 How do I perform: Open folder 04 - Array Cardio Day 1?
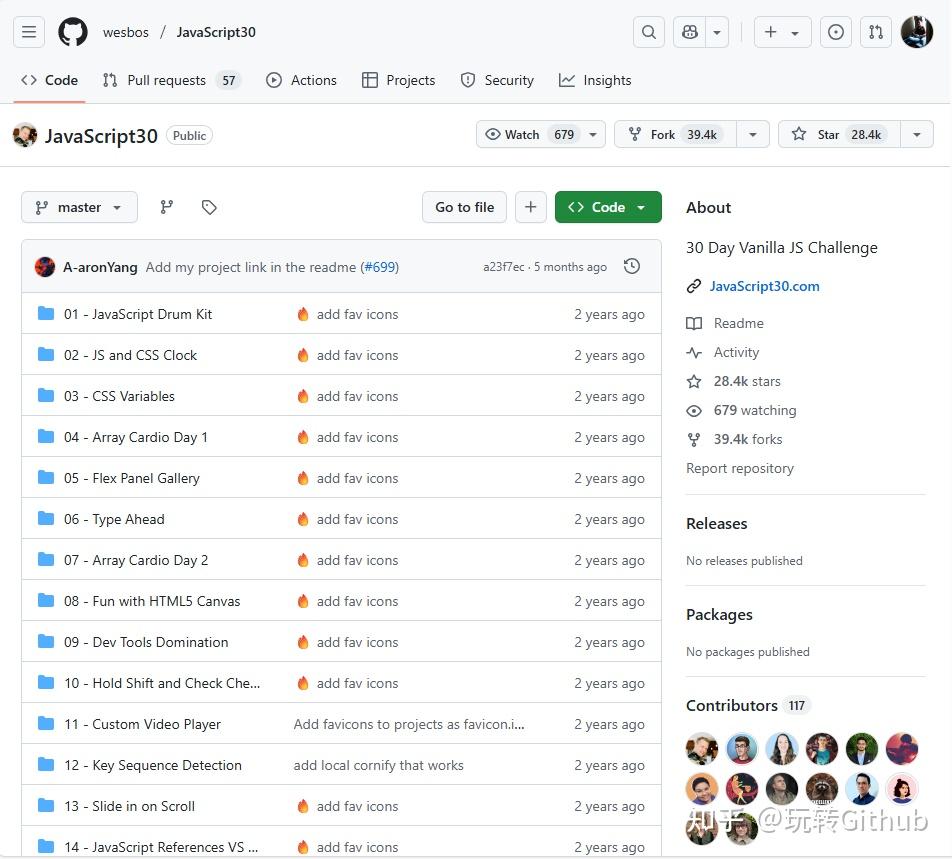pos(135,437)
